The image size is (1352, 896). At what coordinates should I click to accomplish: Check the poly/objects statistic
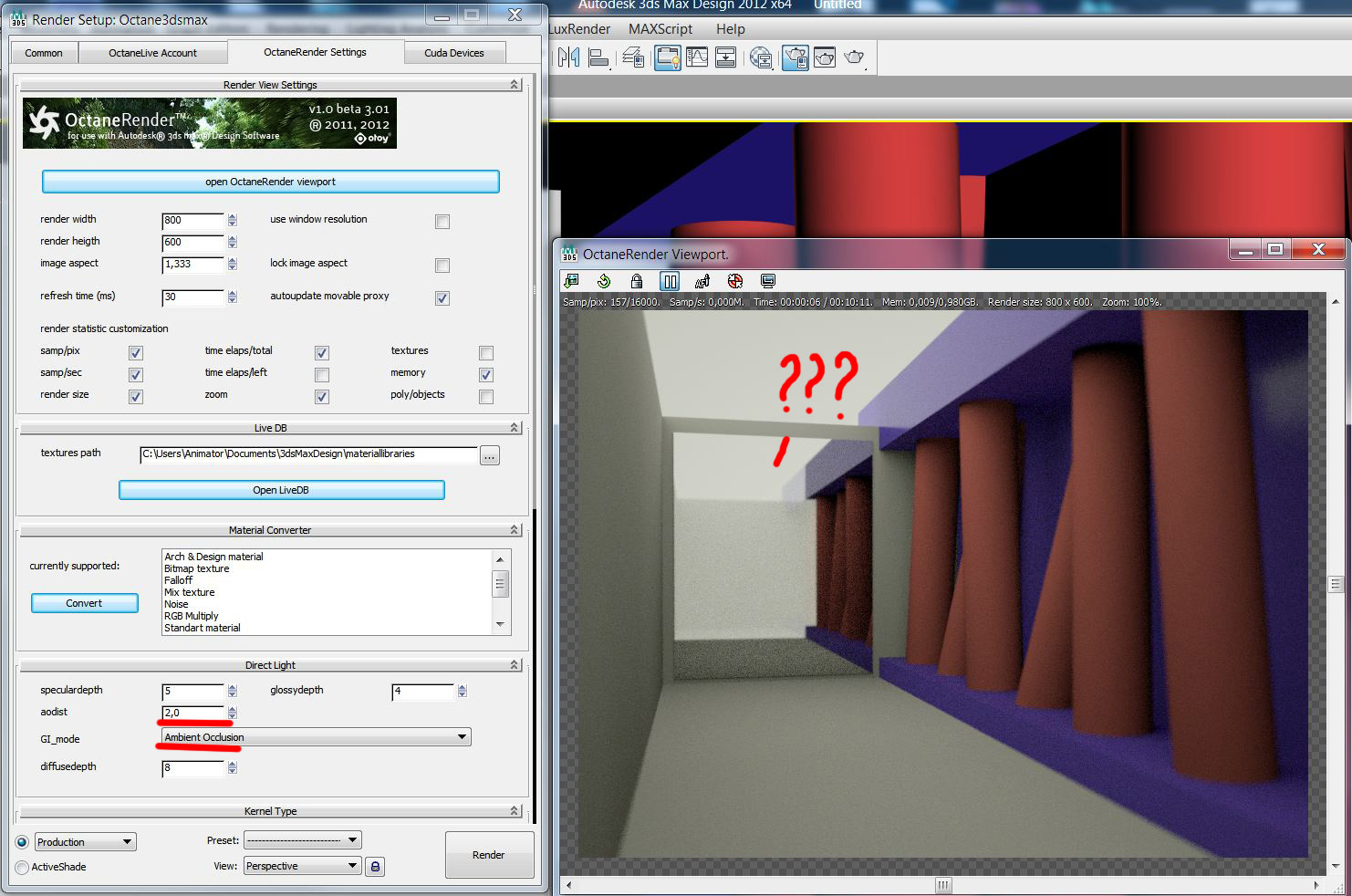486,397
